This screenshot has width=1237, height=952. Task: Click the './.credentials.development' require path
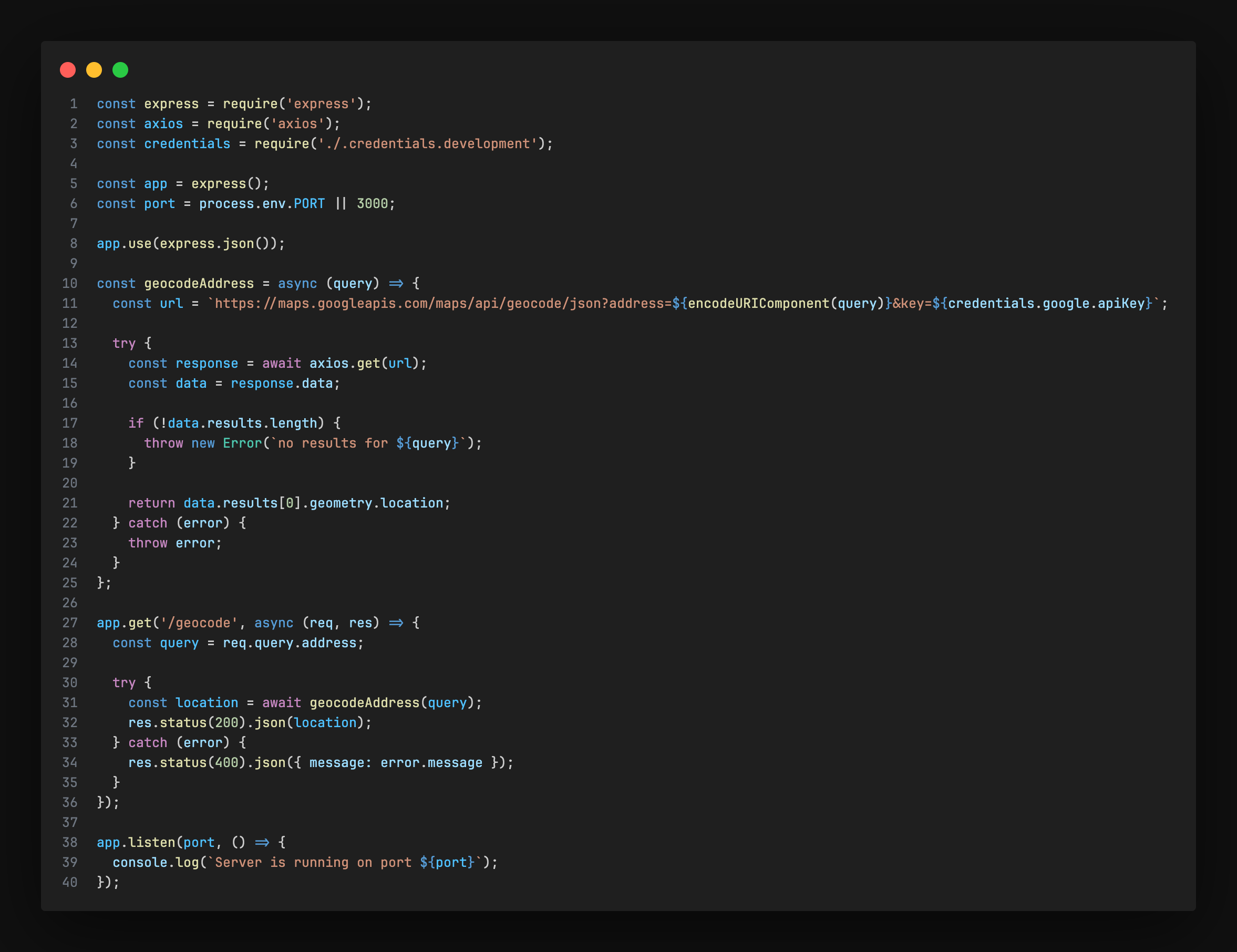(428, 144)
